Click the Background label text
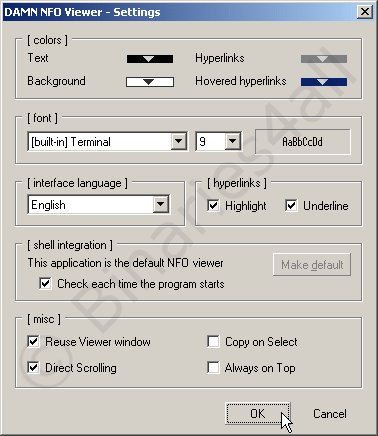Image resolution: width=378 pixels, height=436 pixels. 56,81
